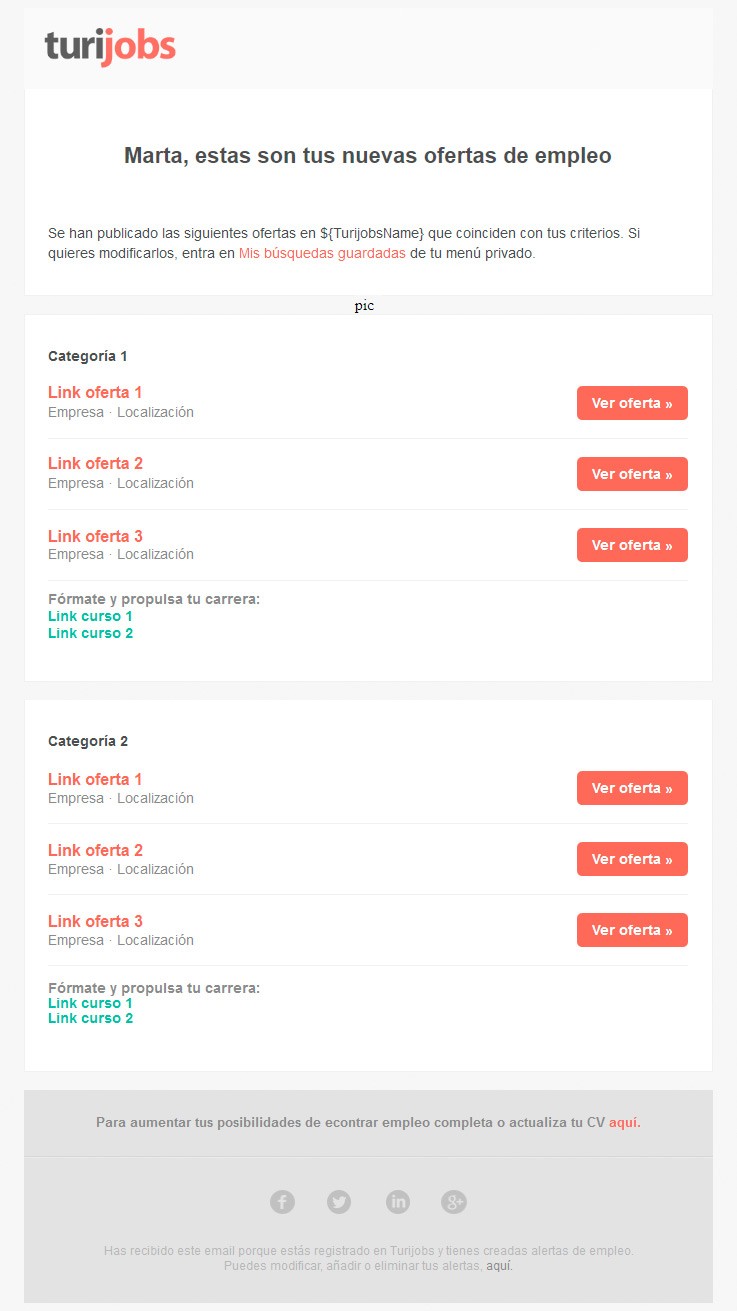Open Link oferta 1 under Categoría 1

click(95, 392)
